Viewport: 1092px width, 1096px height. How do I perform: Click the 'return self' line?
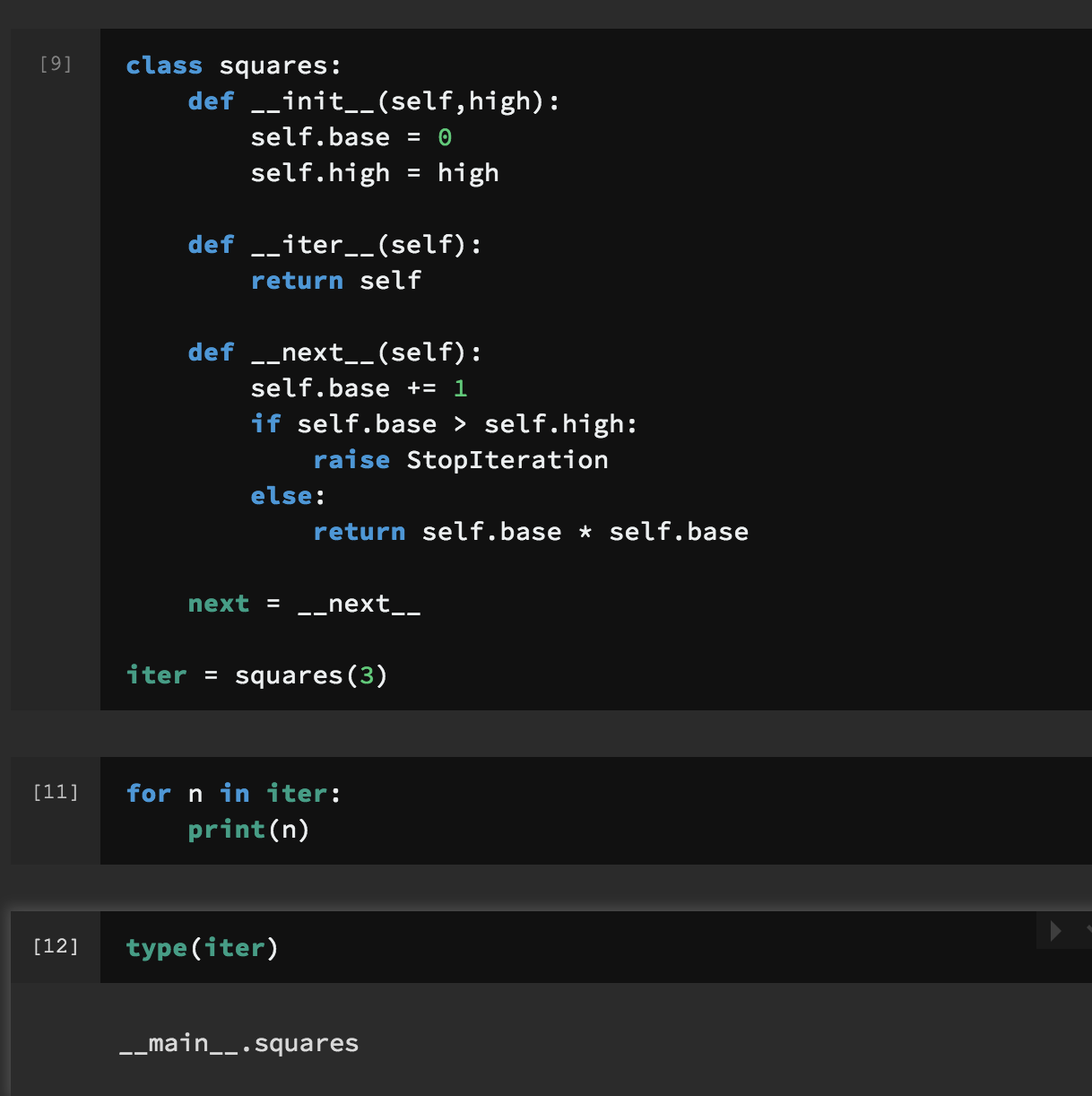[x=336, y=281]
